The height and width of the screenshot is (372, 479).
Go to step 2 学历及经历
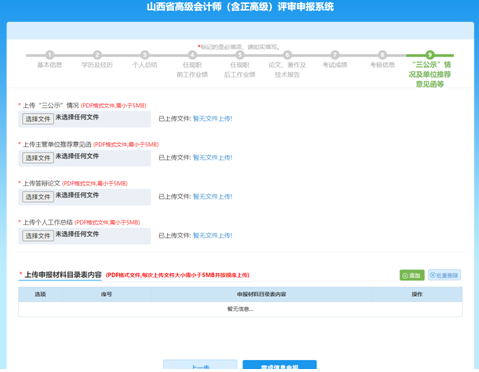pos(97,55)
